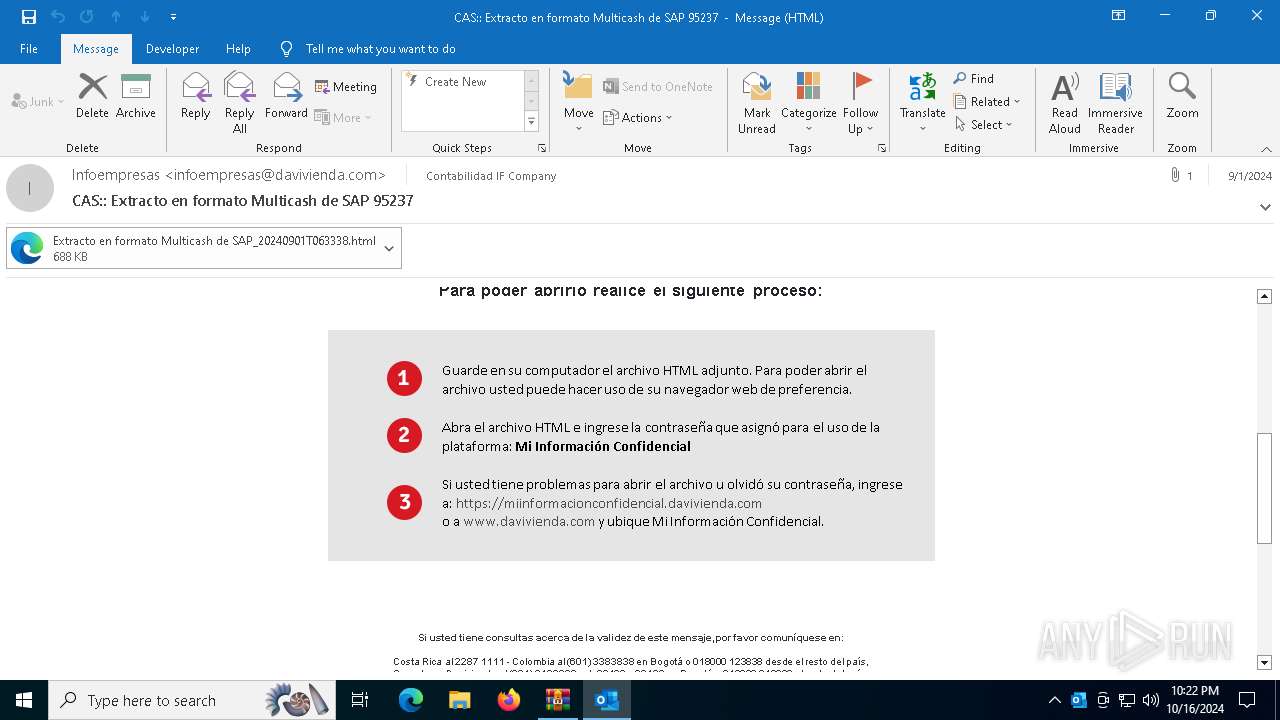
Task: Open Quick Steps dialog launcher
Action: (x=542, y=148)
